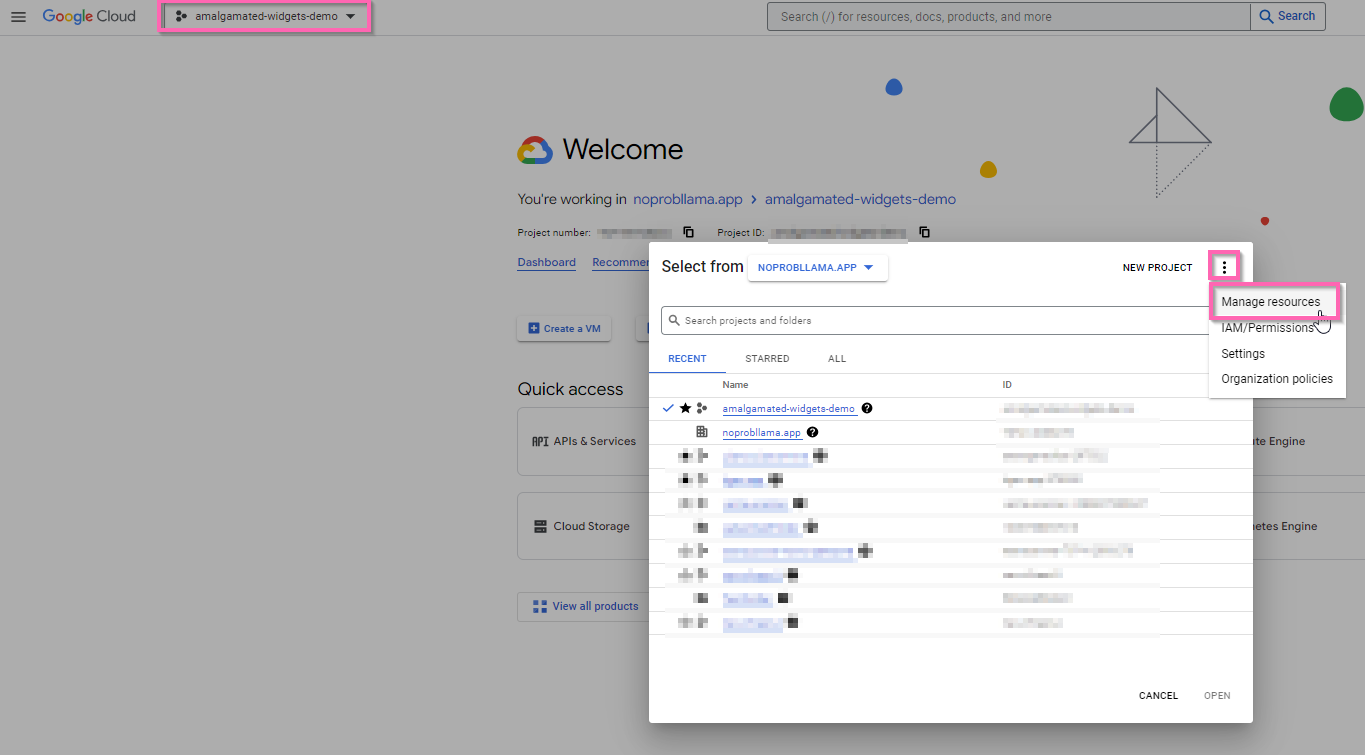Viewport: 1365px width, 755px height.
Task: Open the APIs & Services quick access card
Action: click(x=583, y=441)
